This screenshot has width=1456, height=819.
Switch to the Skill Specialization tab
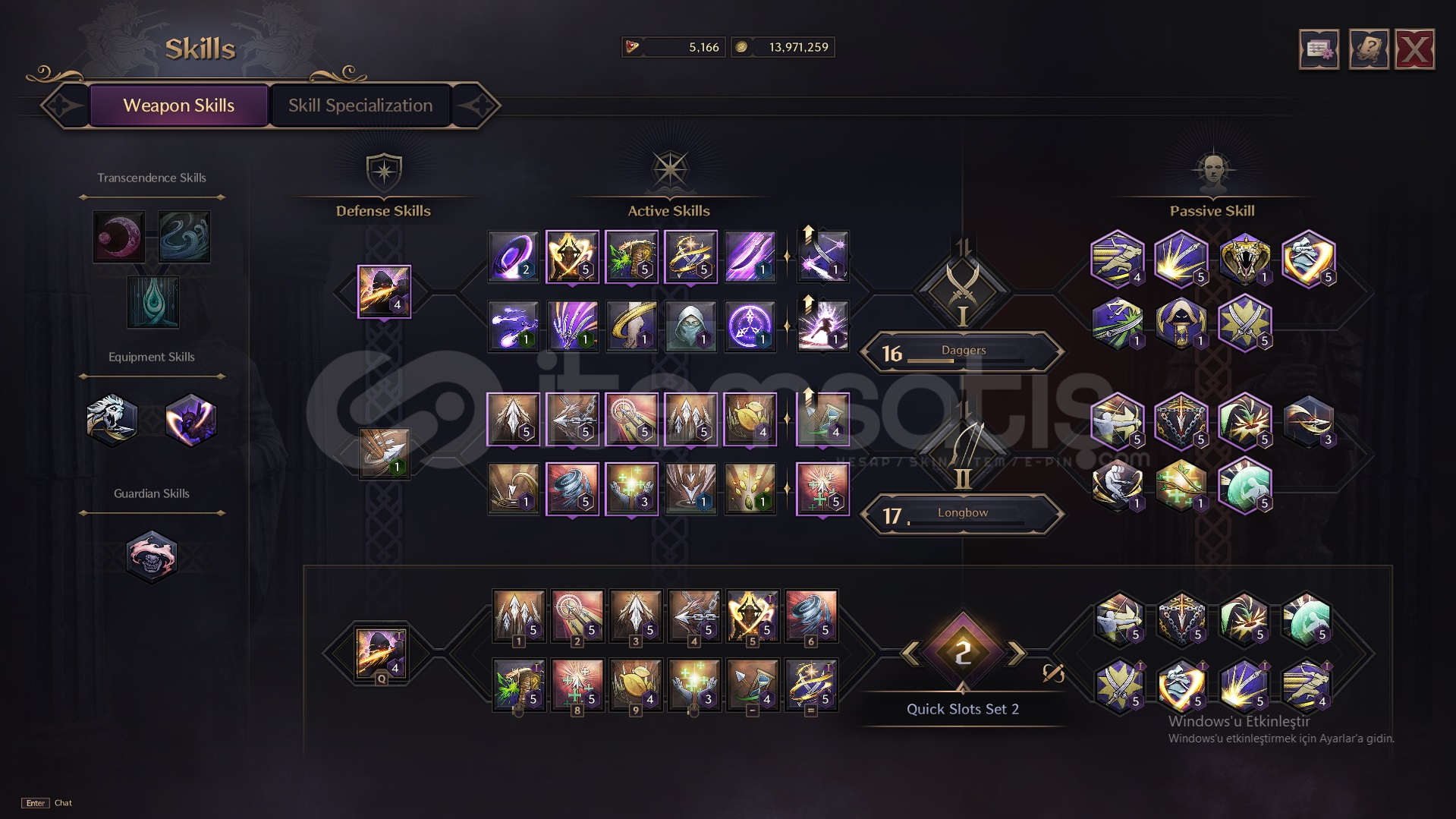(x=360, y=106)
